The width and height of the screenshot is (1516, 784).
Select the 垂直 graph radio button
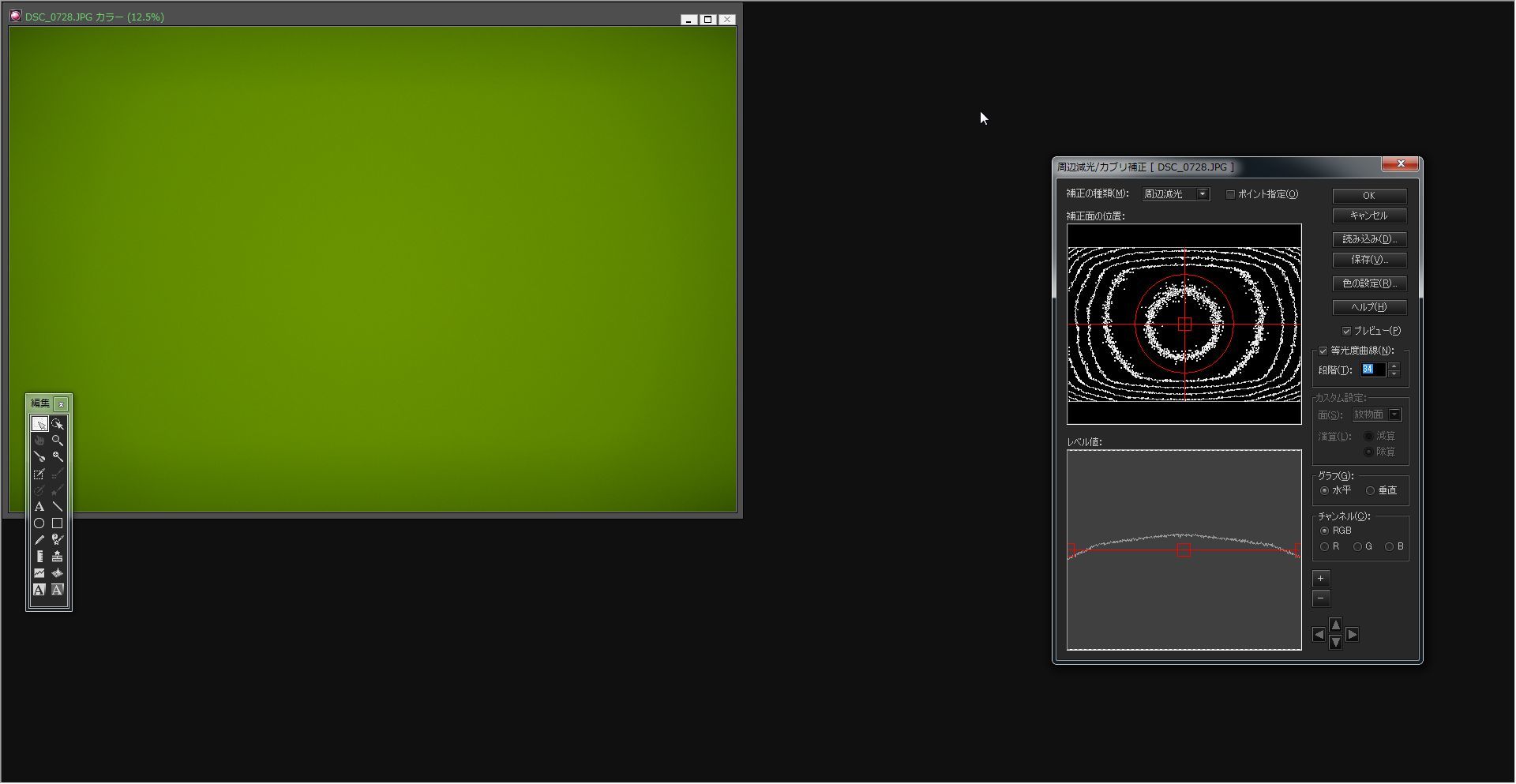point(1370,491)
